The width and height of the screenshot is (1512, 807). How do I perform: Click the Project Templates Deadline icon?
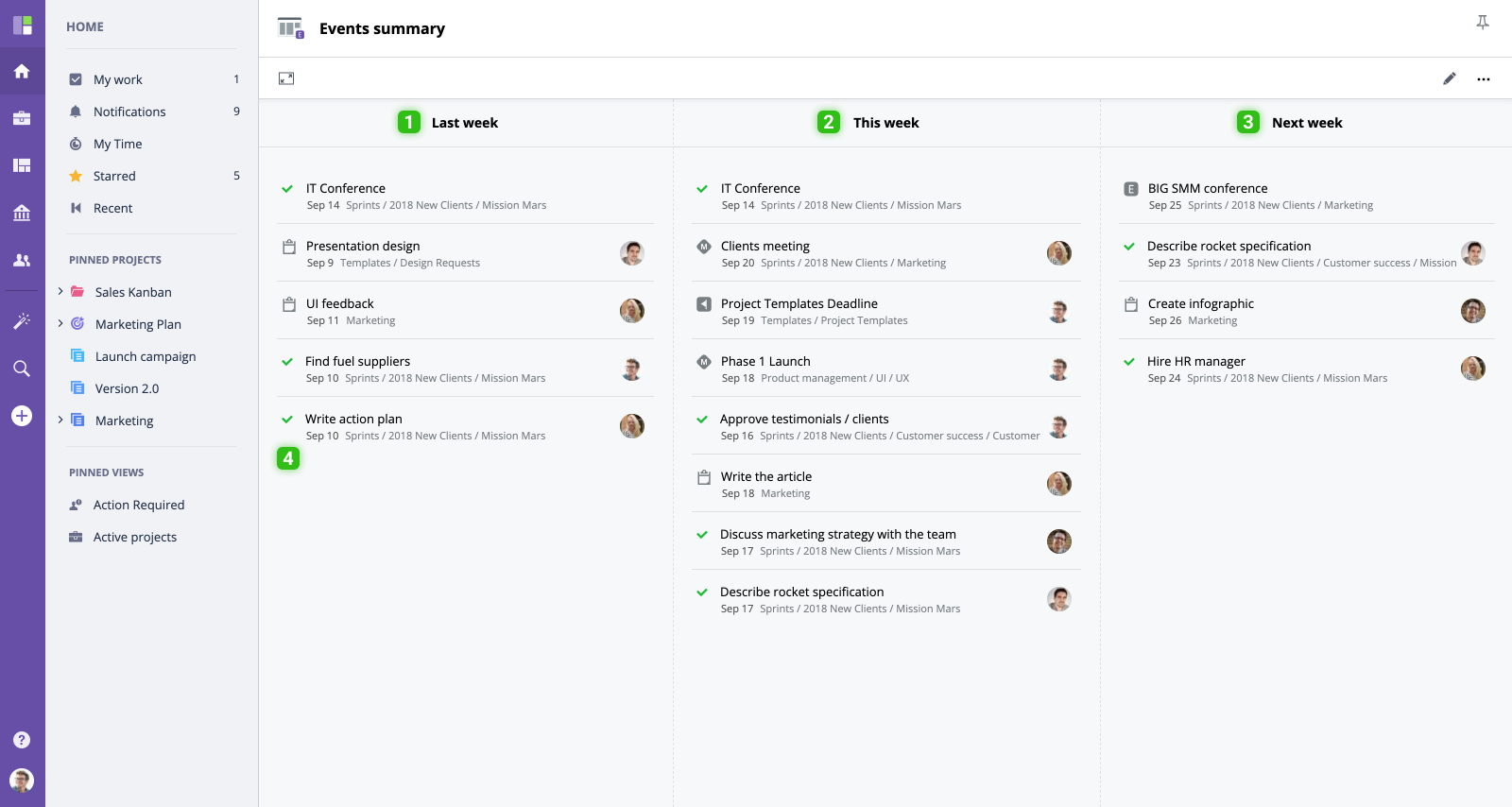coord(704,304)
